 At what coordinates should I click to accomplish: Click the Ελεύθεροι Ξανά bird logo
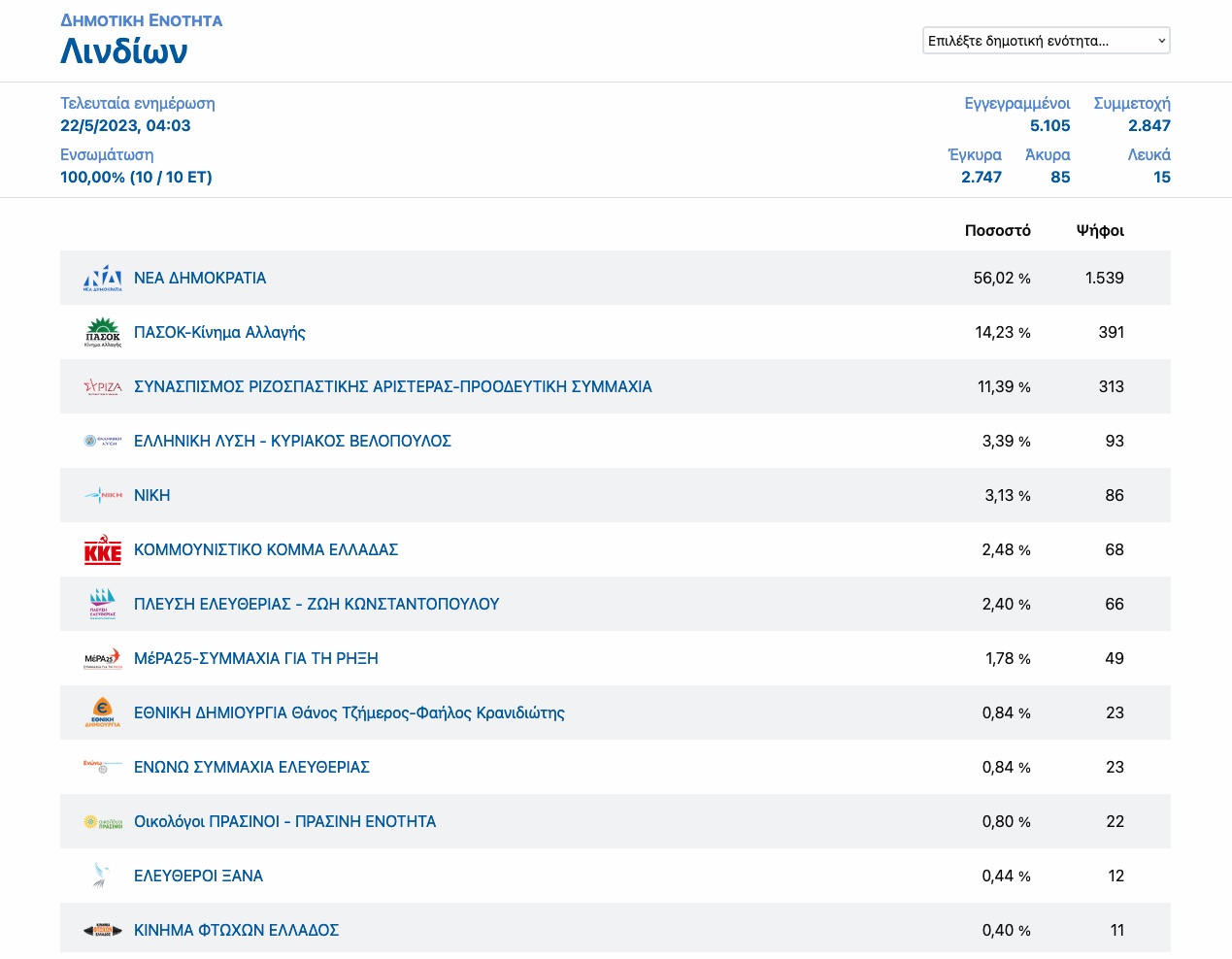(x=103, y=876)
